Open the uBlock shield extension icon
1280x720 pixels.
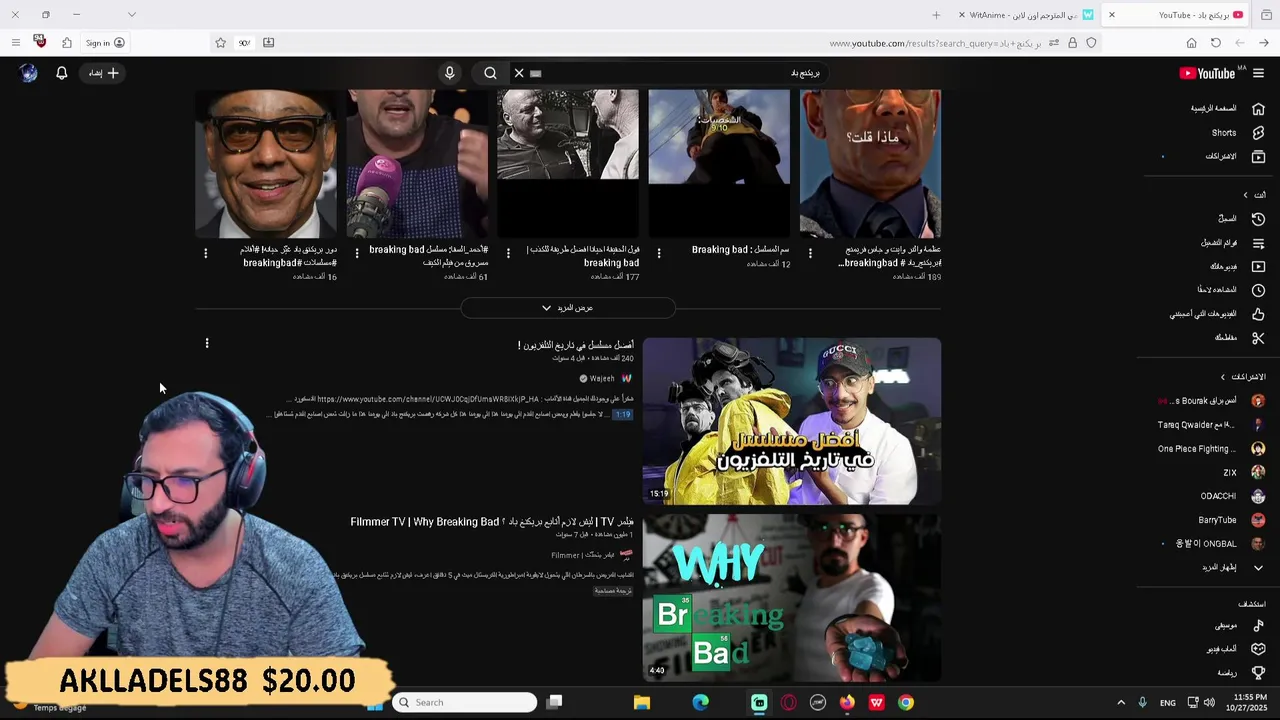click(40, 42)
